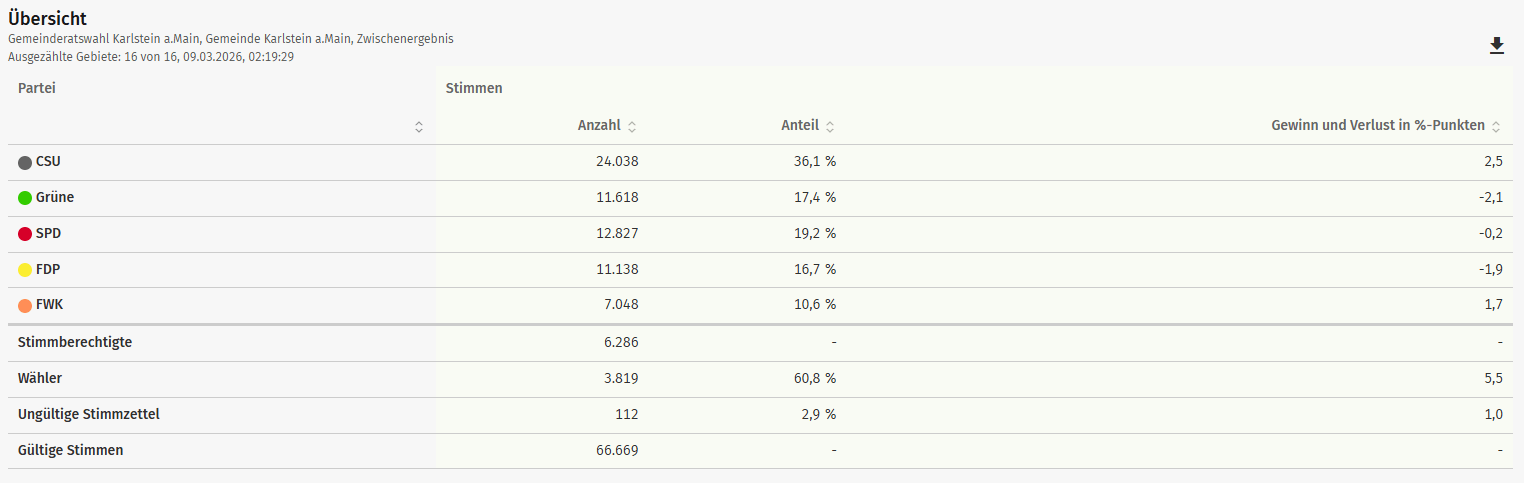Screen dimensions: 1524x483
Task: Sort by Anzahl sort arrows
Action: point(632,127)
